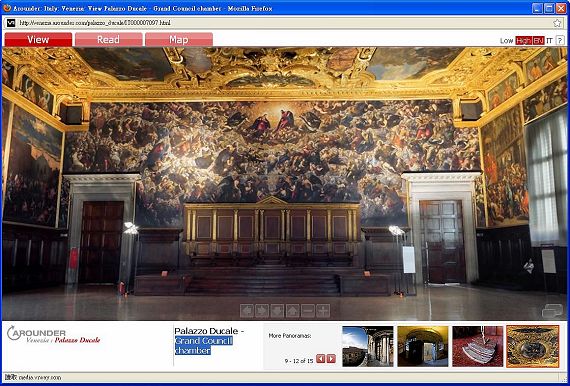
Task: Switch to the Read tab
Action: point(108,40)
